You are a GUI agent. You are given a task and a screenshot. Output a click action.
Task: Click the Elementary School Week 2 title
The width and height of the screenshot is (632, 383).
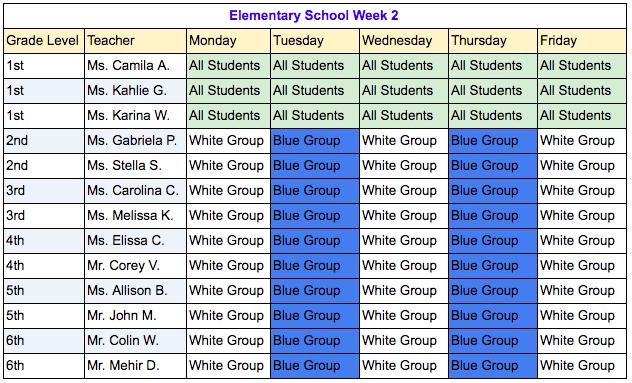[x=314, y=15]
